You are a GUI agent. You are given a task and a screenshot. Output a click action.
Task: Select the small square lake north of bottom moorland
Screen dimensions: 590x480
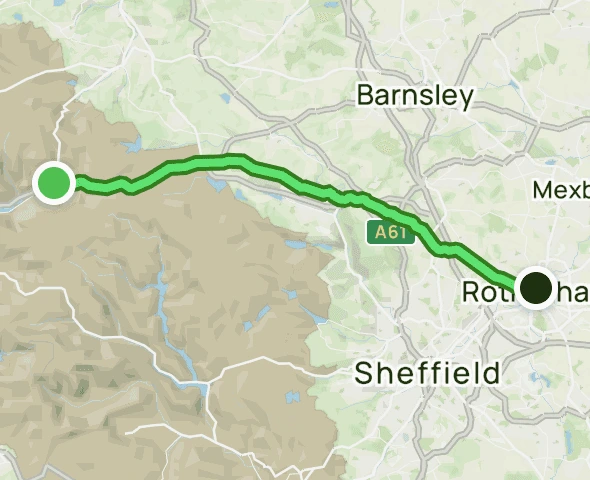(292, 397)
